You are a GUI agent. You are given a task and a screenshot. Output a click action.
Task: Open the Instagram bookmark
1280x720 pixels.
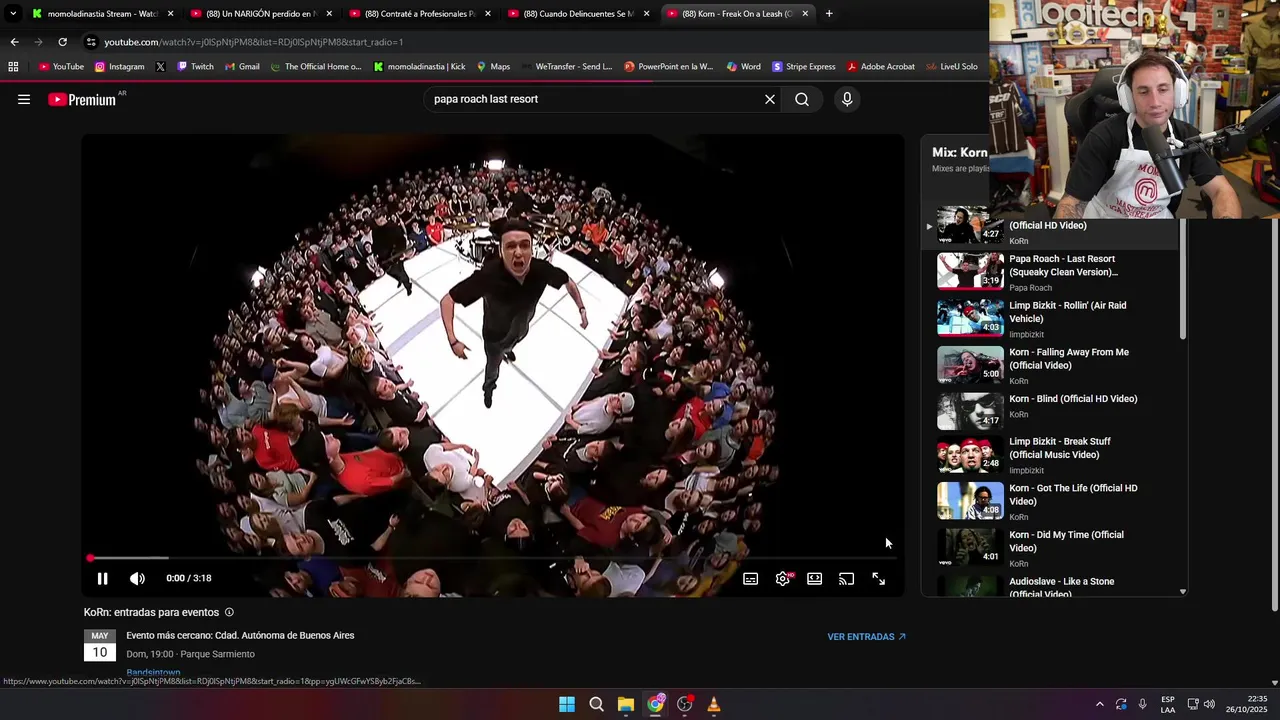point(119,66)
